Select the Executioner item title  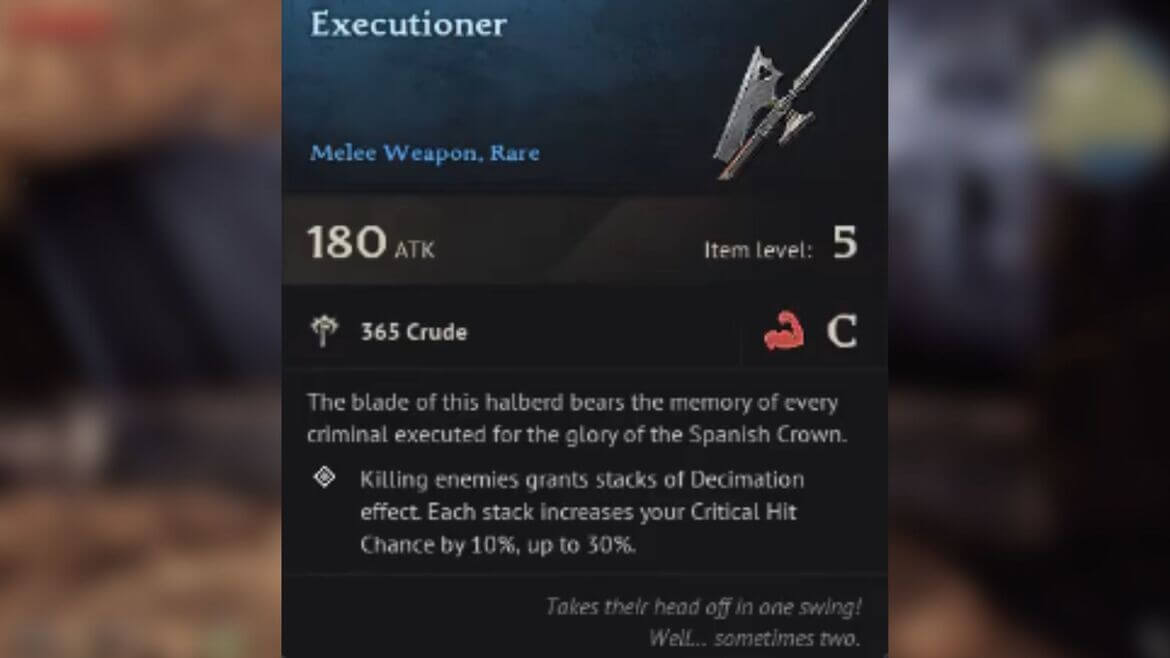click(408, 24)
